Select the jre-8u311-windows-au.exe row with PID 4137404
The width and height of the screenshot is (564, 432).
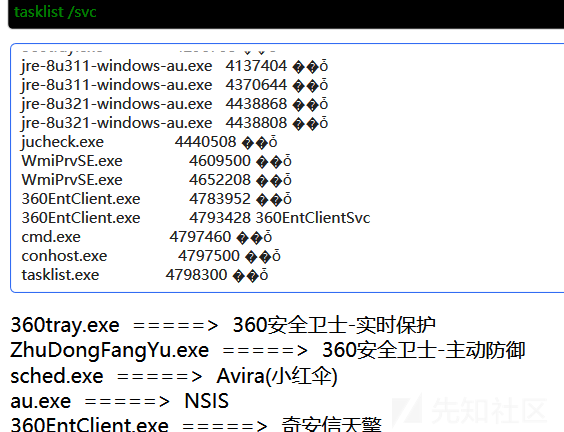(x=174, y=66)
